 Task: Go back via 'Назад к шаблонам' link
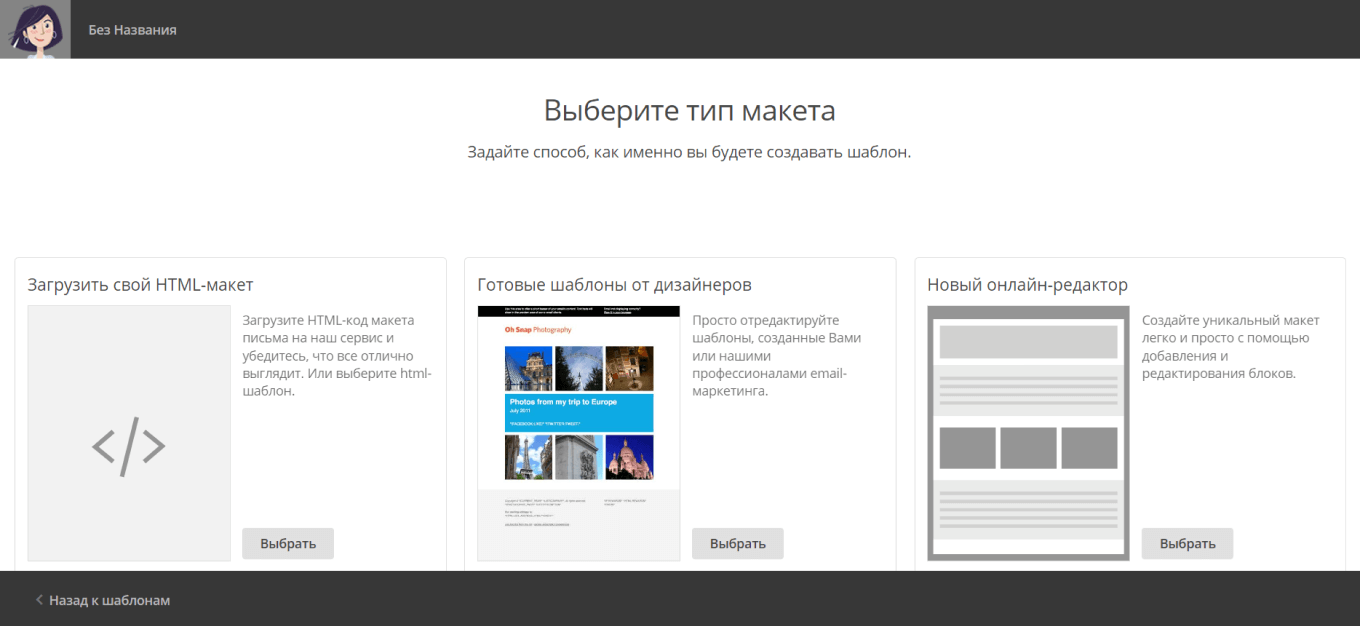pos(109,600)
